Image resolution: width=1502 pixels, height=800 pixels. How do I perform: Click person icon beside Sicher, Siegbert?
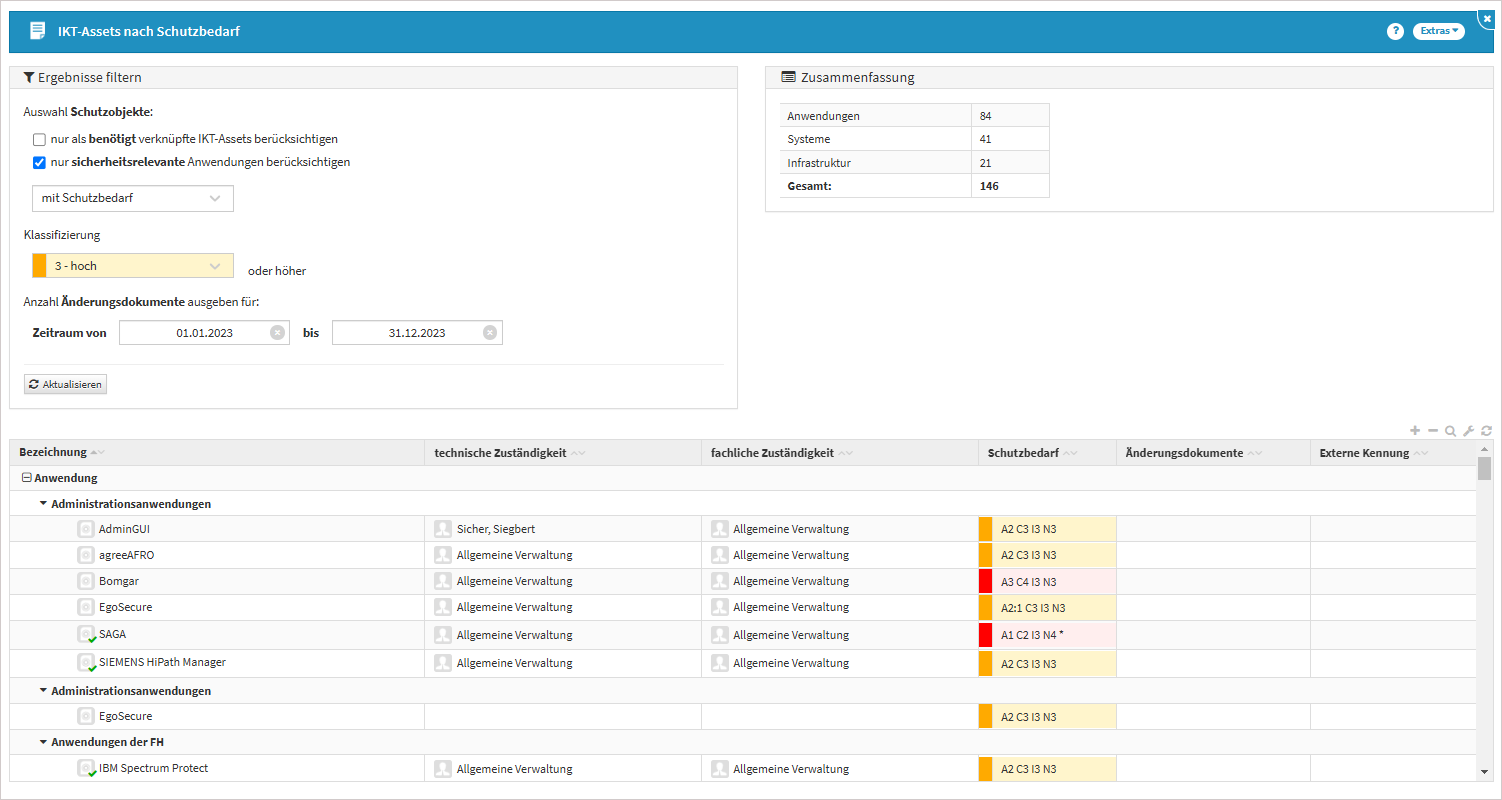(443, 528)
